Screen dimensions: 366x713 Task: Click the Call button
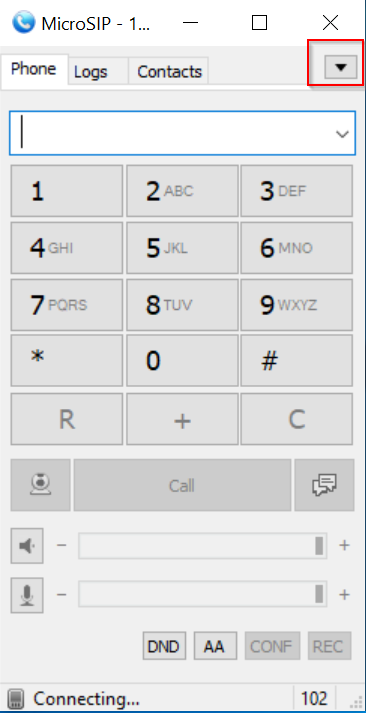click(182, 485)
